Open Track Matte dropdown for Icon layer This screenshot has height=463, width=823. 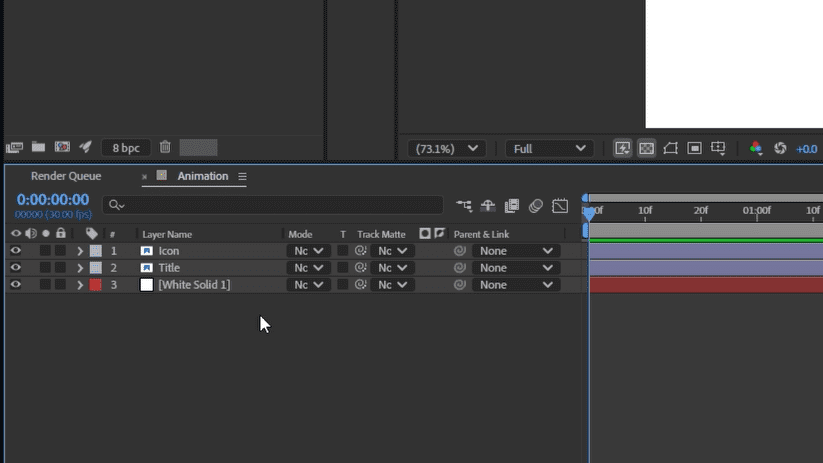click(x=393, y=251)
